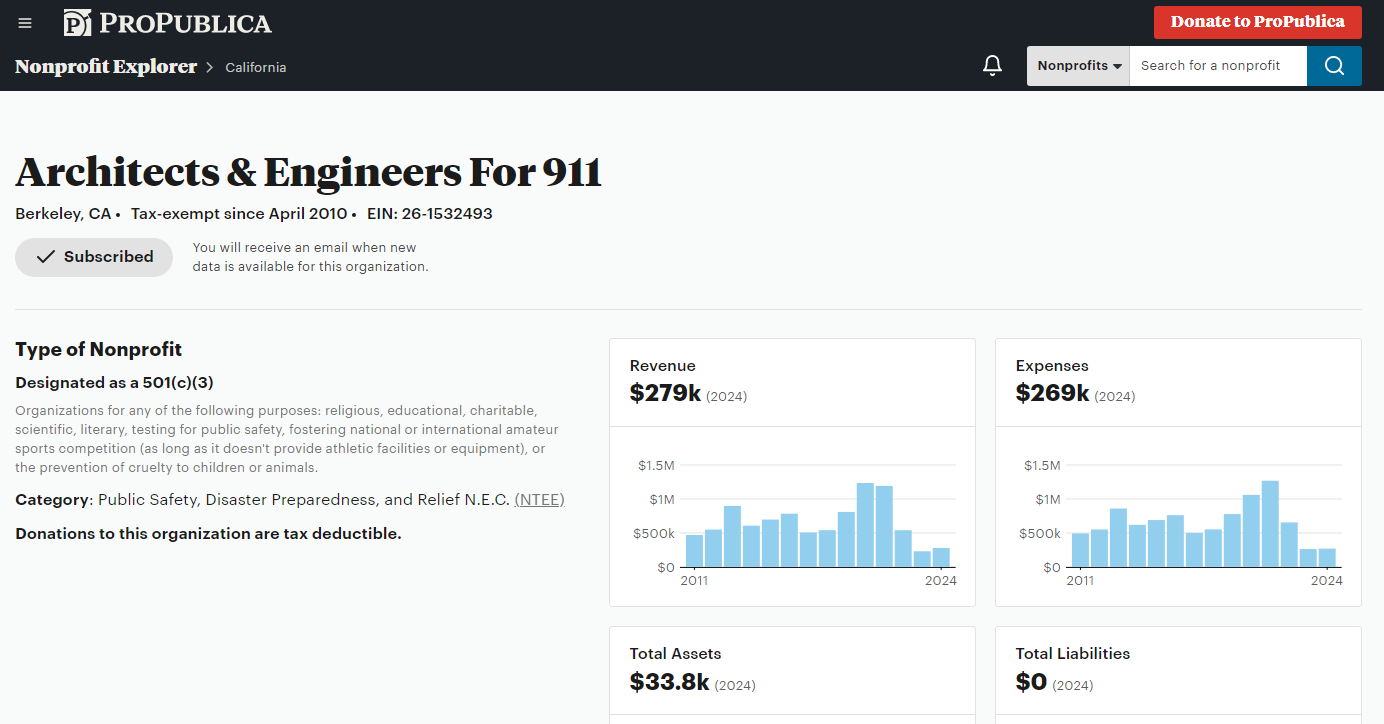Click the Expenses $269k figure

click(1052, 393)
